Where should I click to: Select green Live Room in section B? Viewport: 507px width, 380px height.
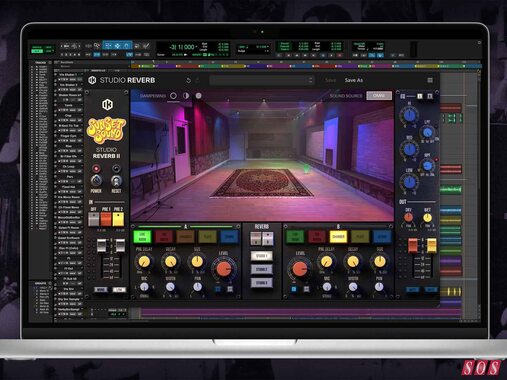click(295, 237)
